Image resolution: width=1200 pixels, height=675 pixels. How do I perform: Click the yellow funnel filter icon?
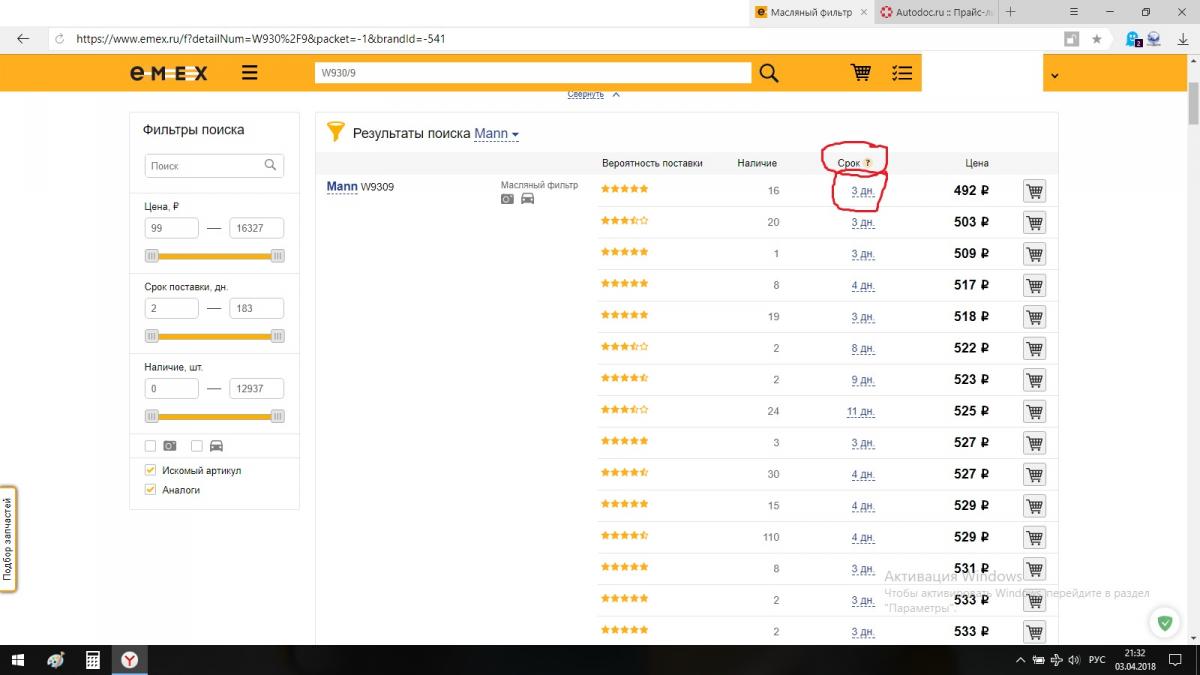point(336,132)
